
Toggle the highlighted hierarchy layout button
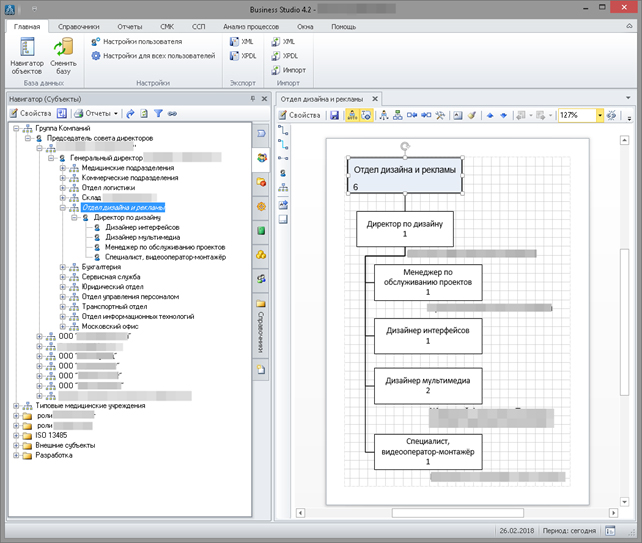coord(352,115)
